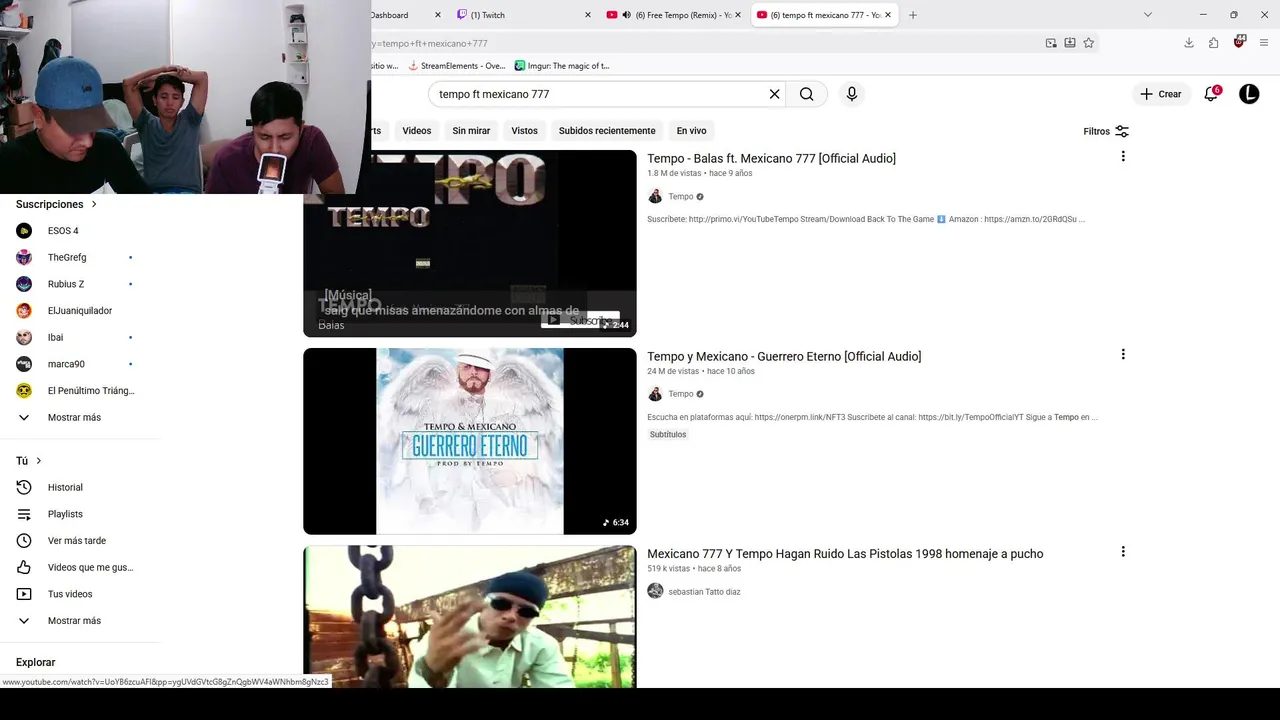Start voice search with the microphone
This screenshot has height=720, width=1280.
click(x=852, y=94)
